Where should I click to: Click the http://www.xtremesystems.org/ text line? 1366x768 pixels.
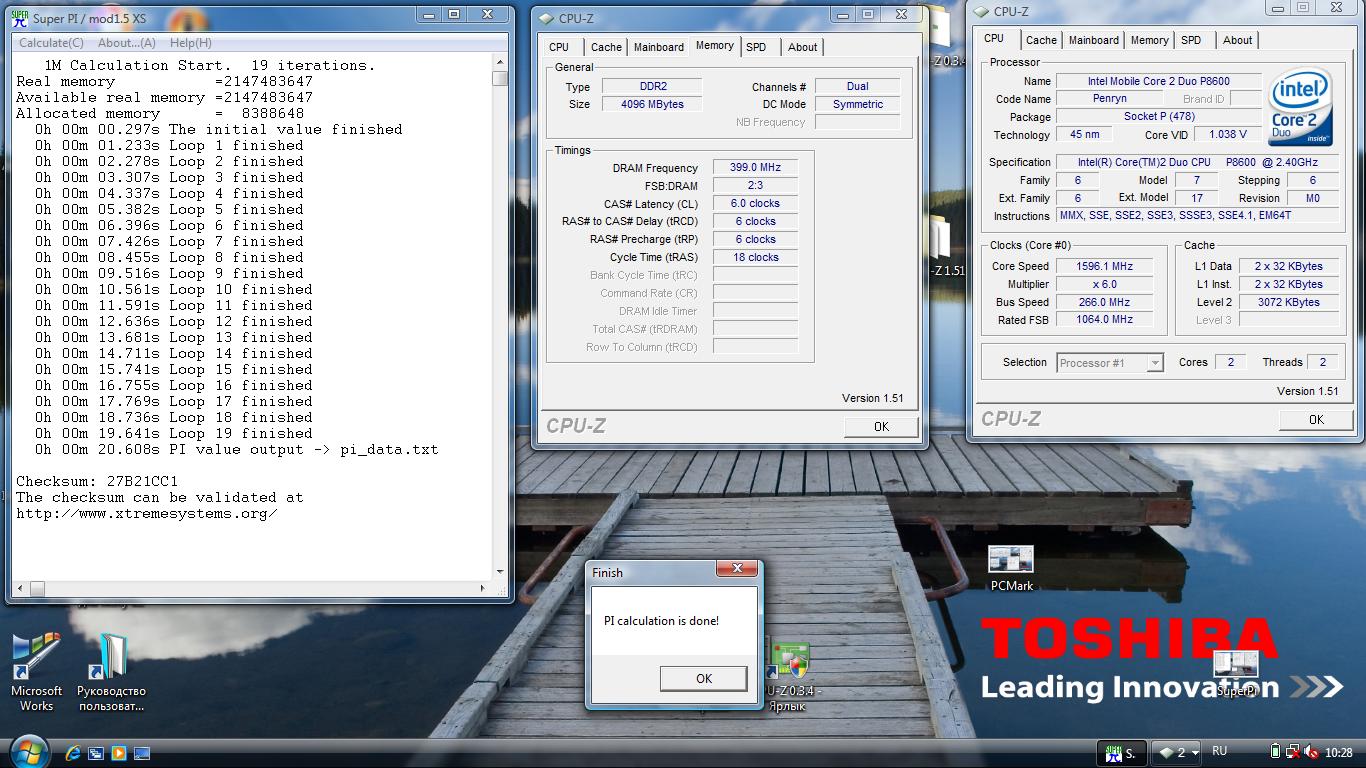[146, 513]
